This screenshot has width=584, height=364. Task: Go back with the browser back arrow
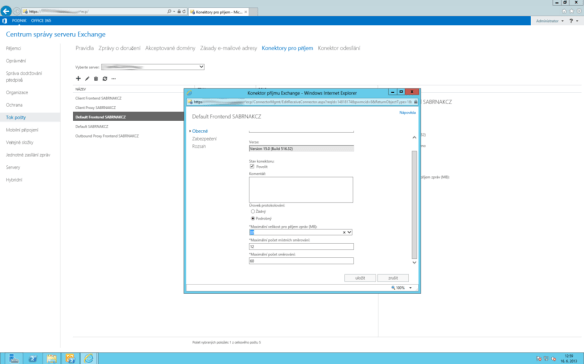6,11
